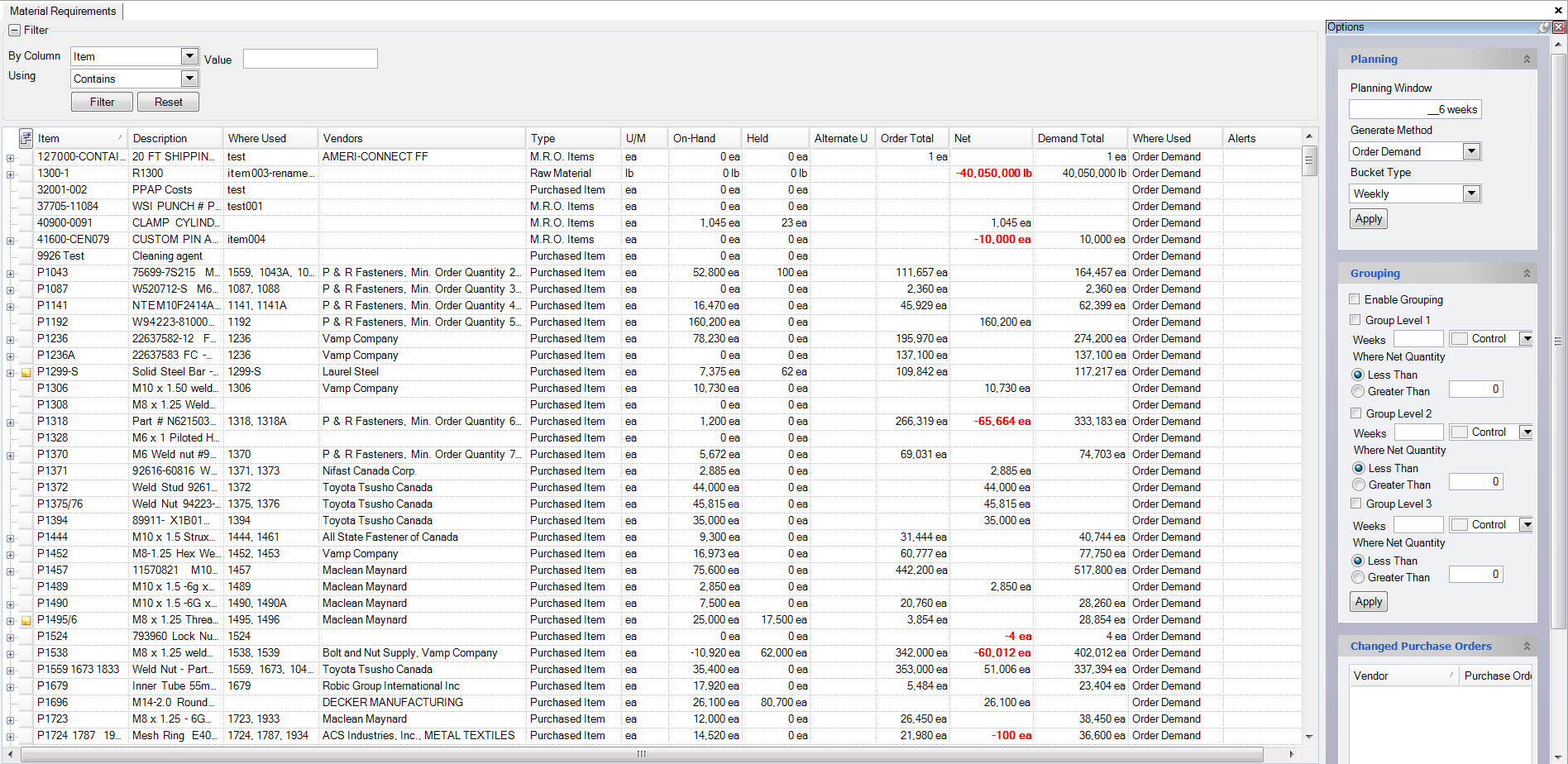Viewport: 1568px width, 764px height.
Task: Click Purchase Order column in Changed Purchase Orders
Action: [1495, 676]
